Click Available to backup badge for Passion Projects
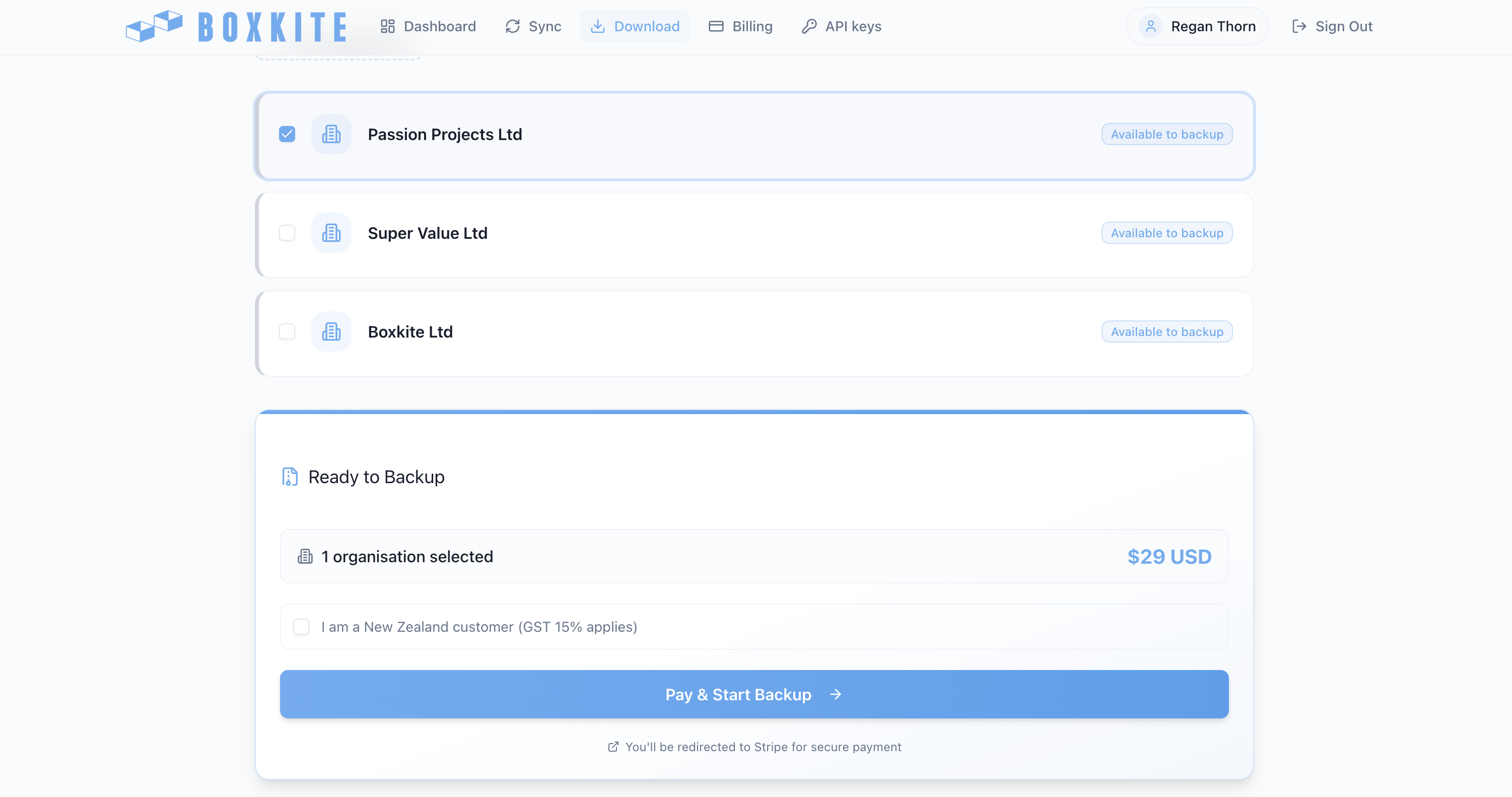This screenshot has width=1512, height=797. tap(1167, 135)
